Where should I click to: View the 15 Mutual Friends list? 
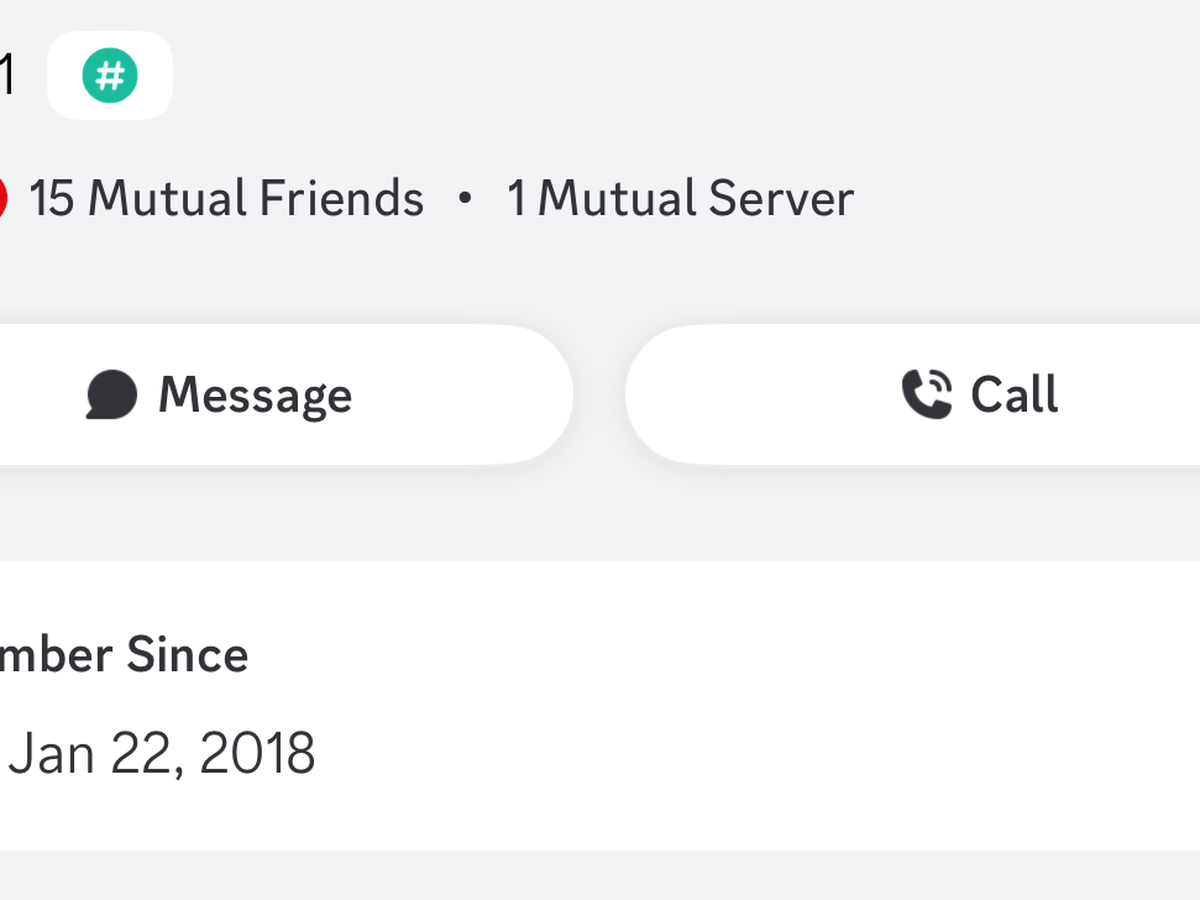click(x=226, y=198)
